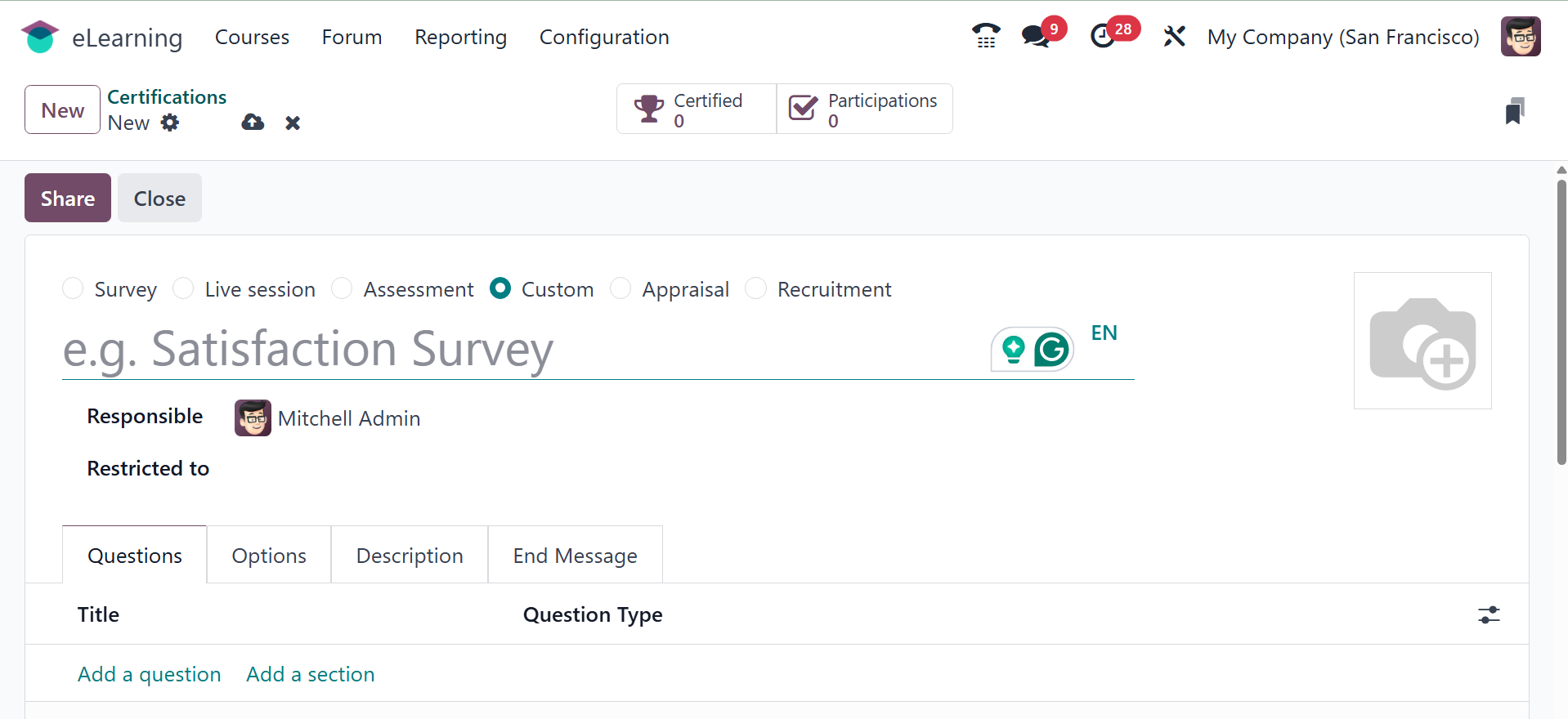Open the chat messages icon

pyautogui.click(x=1035, y=37)
